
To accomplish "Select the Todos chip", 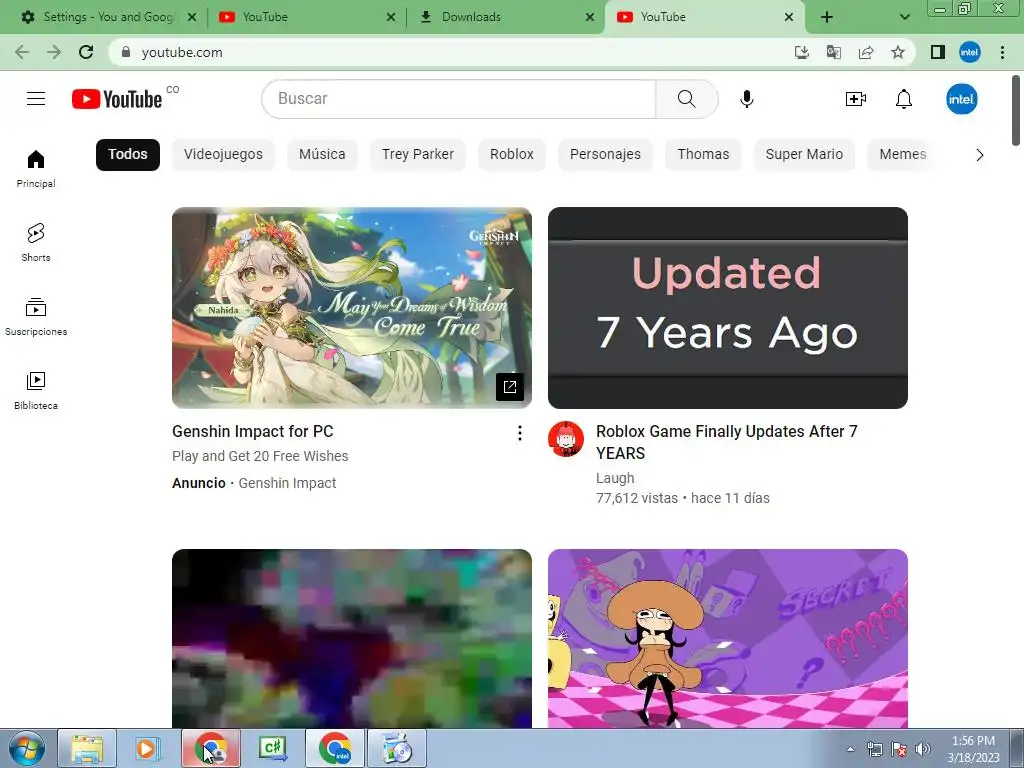I will point(128,155).
